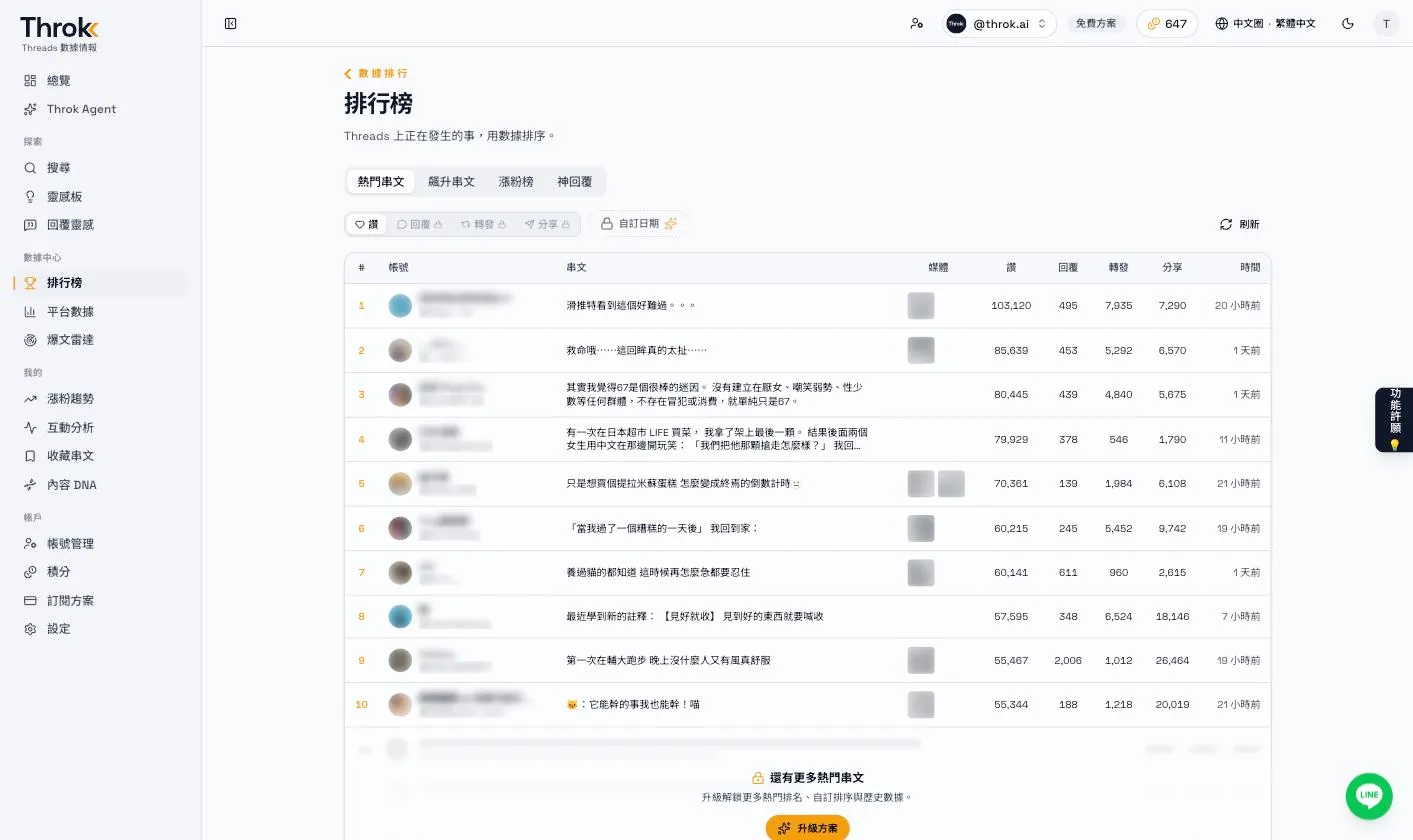The height and width of the screenshot is (840, 1413).
Task: Click likes value 103,120
Action: point(1011,306)
